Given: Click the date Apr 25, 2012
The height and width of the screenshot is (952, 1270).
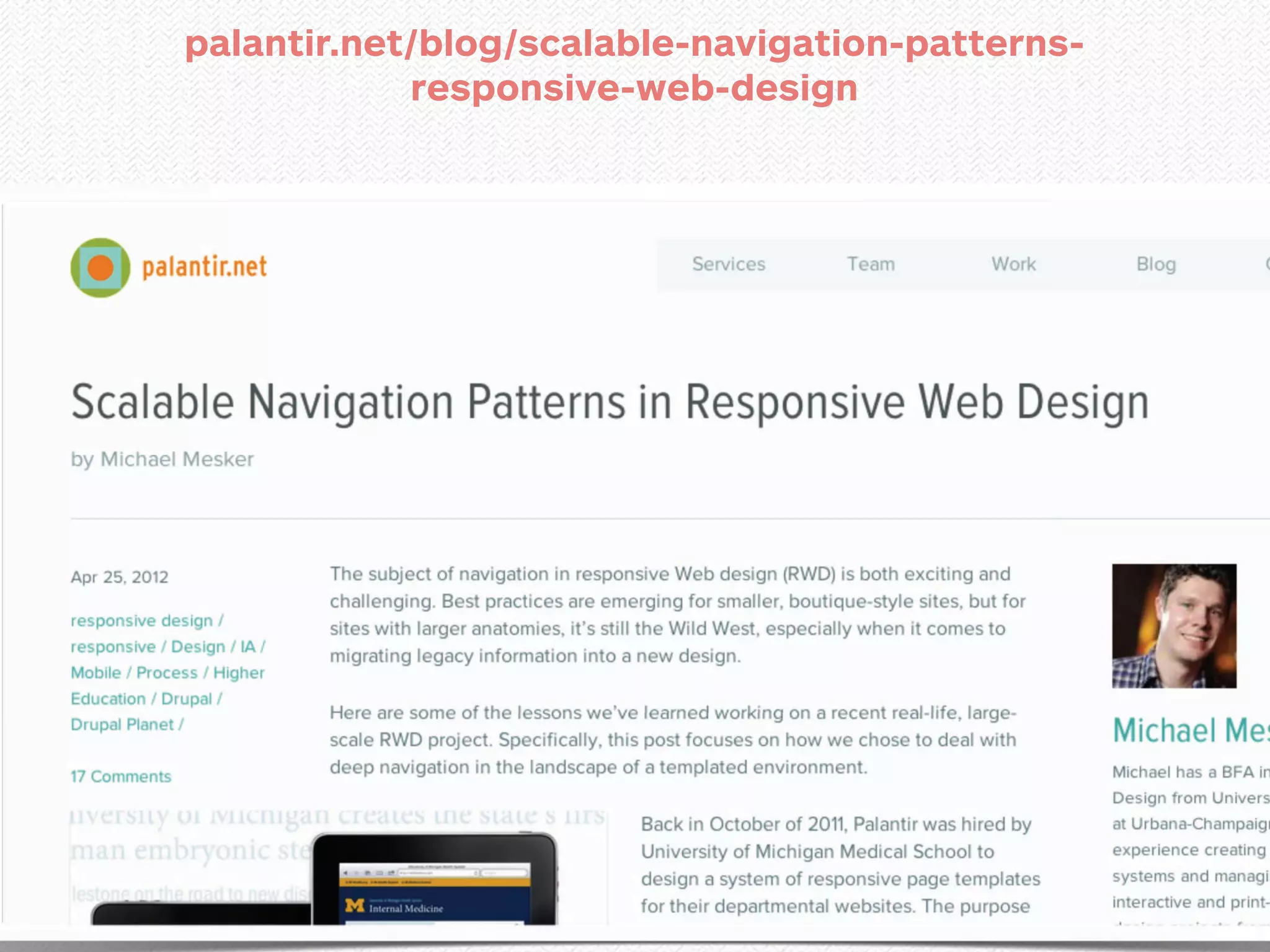Looking at the screenshot, I should [x=120, y=577].
